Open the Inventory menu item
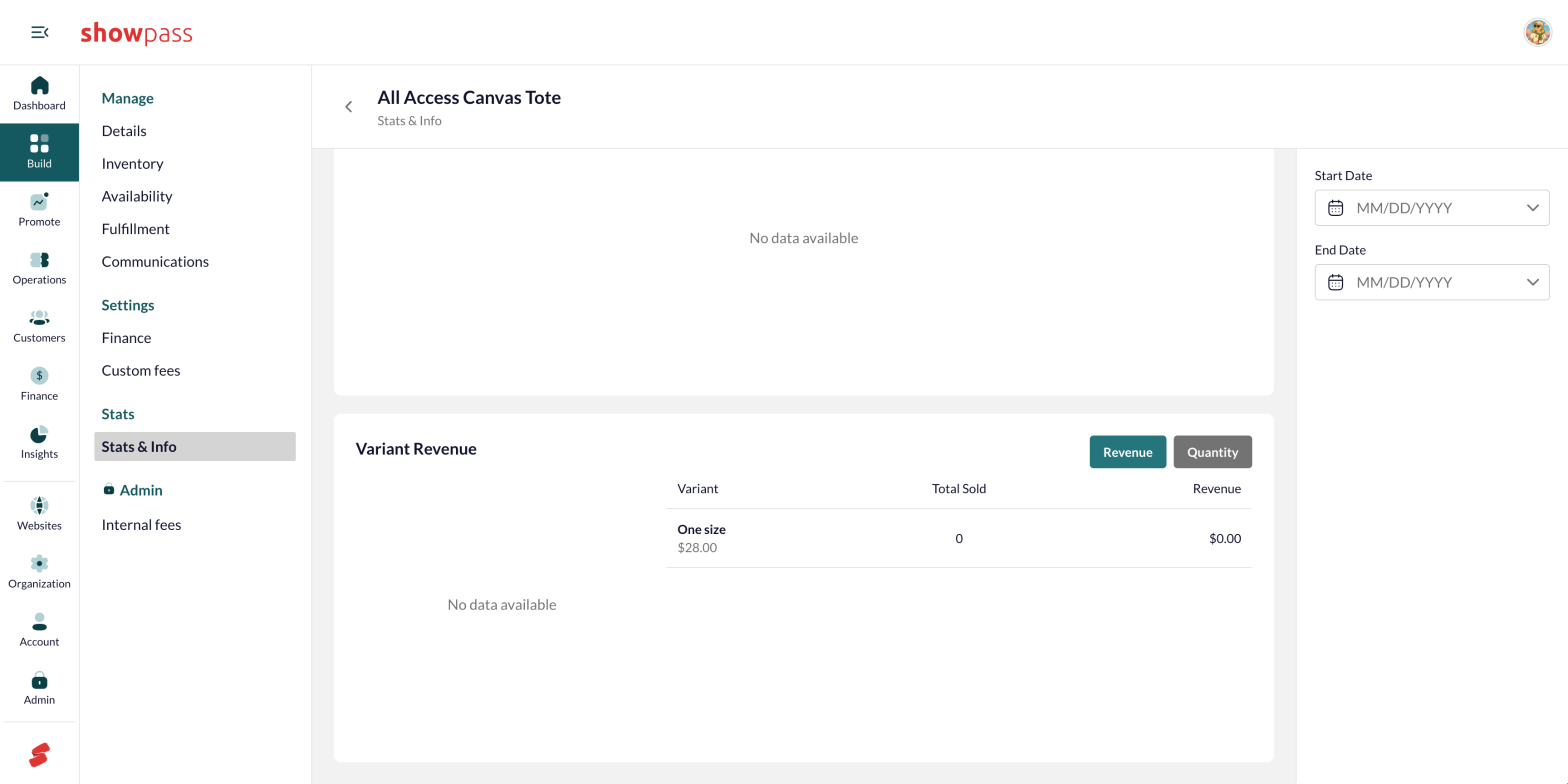 [x=132, y=163]
